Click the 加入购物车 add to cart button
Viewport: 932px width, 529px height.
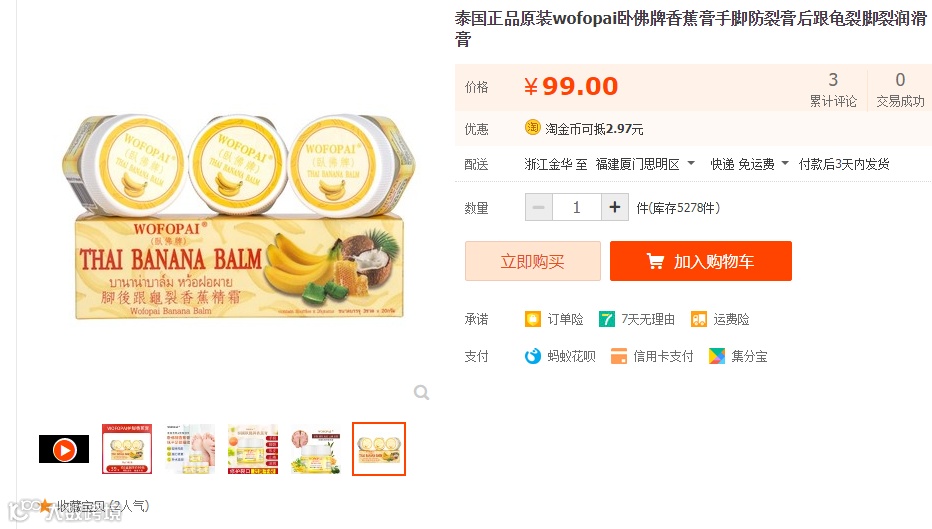pyautogui.click(x=701, y=261)
